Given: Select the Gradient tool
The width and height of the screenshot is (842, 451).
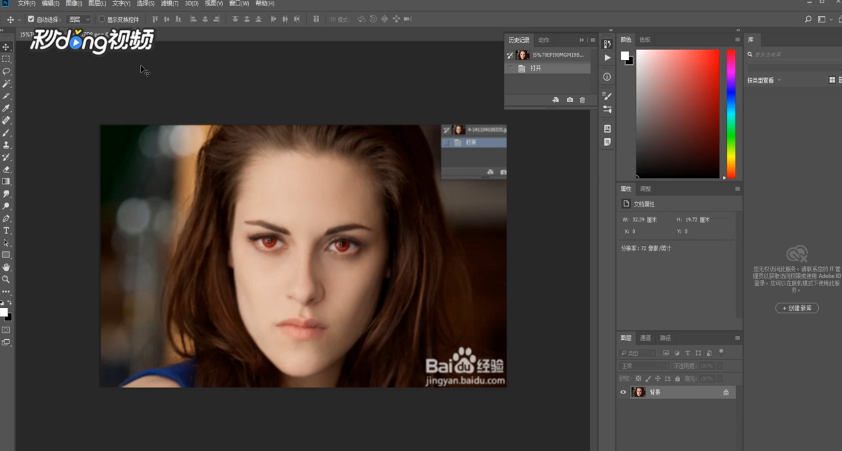Looking at the screenshot, I should (6, 181).
